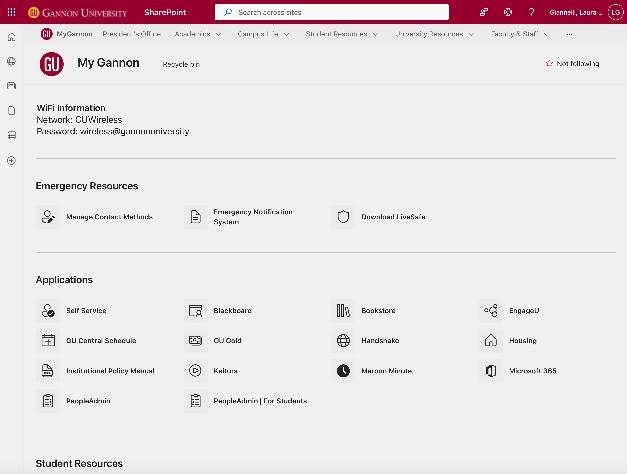Image resolution: width=627 pixels, height=474 pixels.
Task: Open the header icon left of settings gear
Action: pyautogui.click(x=484, y=12)
